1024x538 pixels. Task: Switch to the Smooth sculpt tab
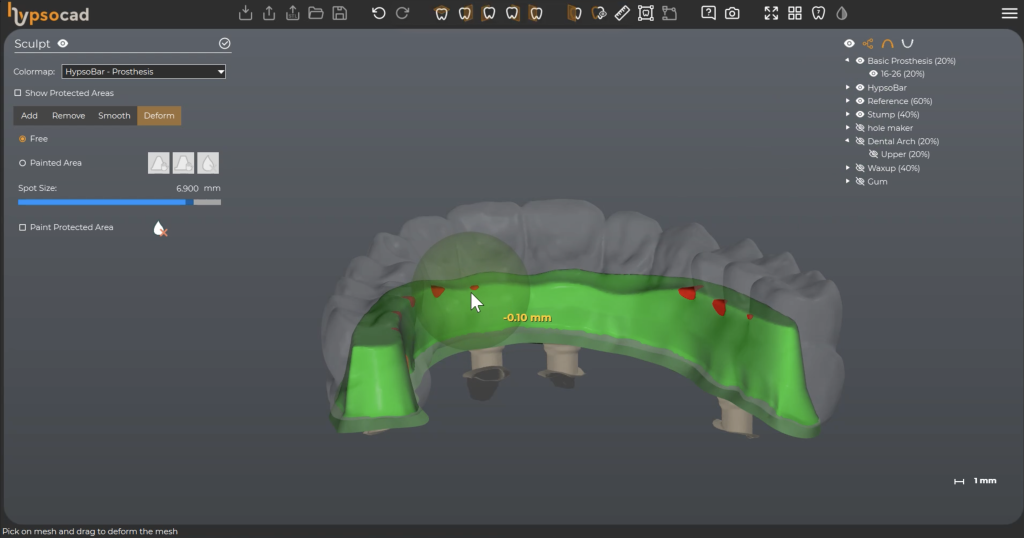114,116
